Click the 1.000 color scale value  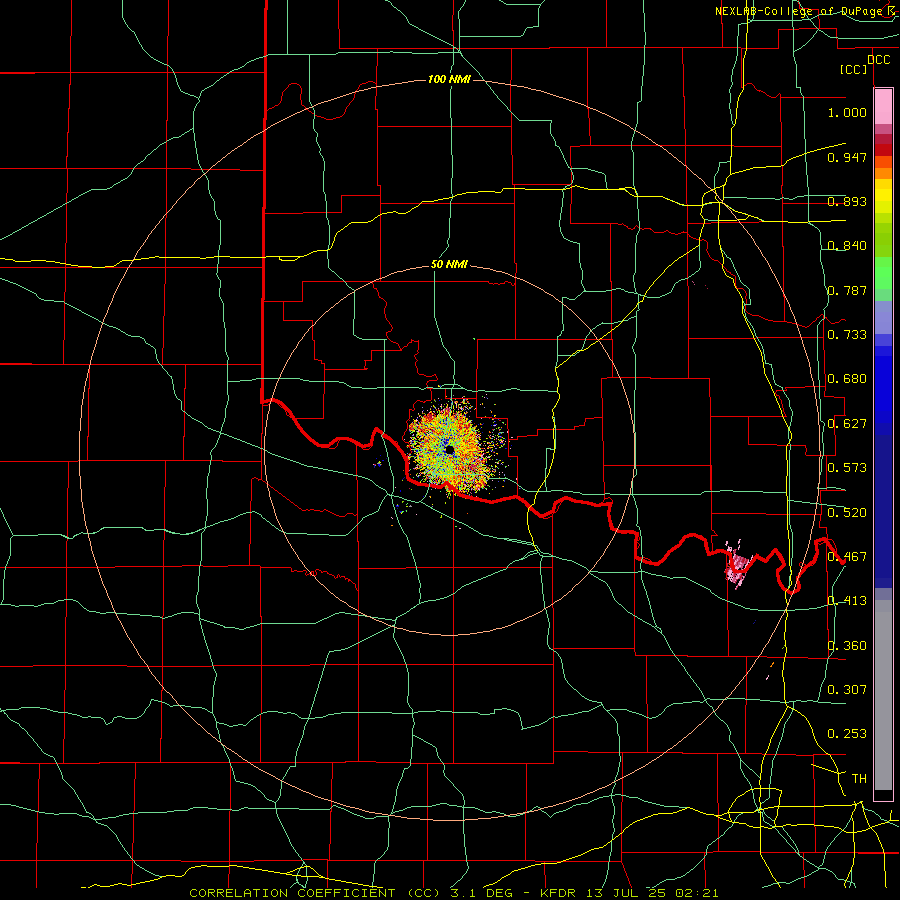[x=847, y=112]
